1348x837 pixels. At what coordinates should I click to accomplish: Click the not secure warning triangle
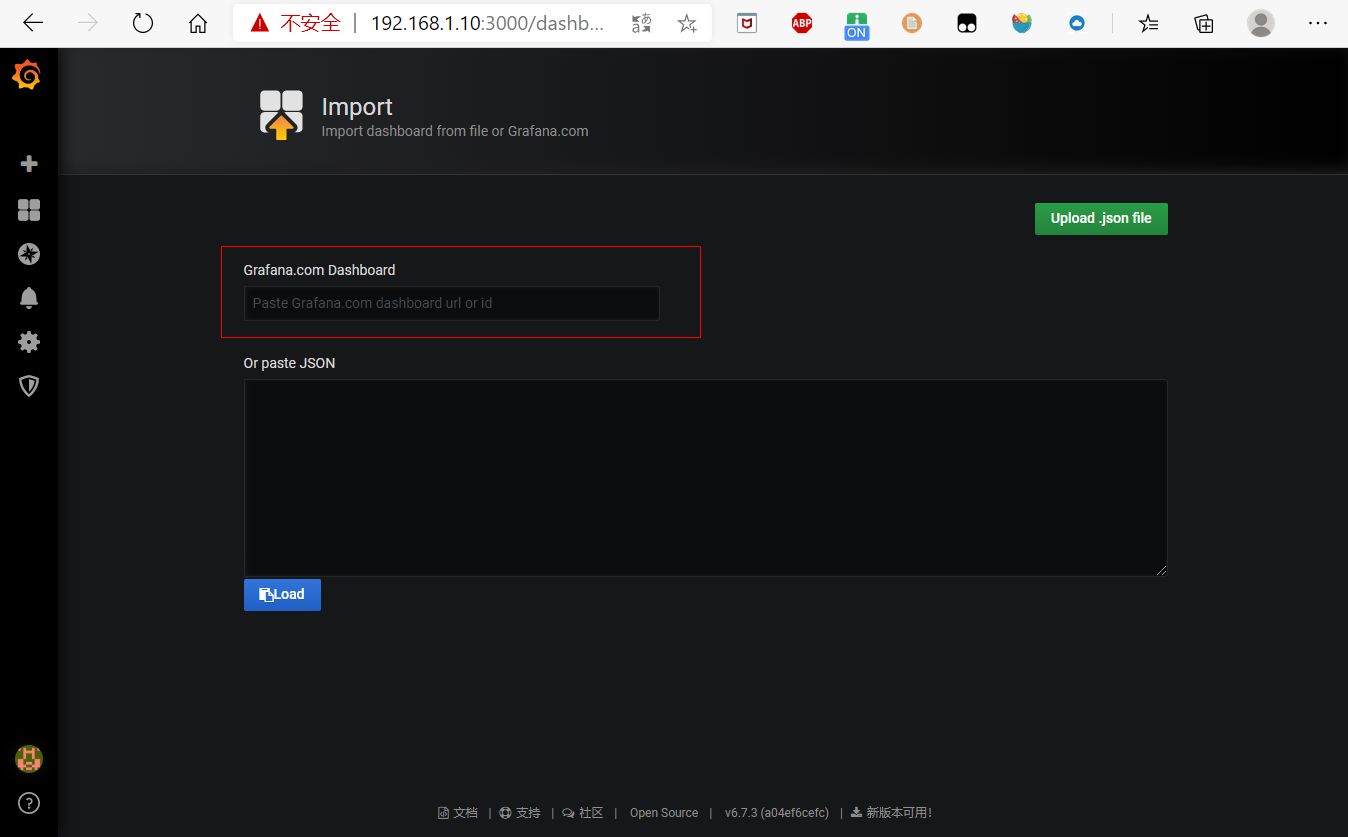[x=260, y=23]
